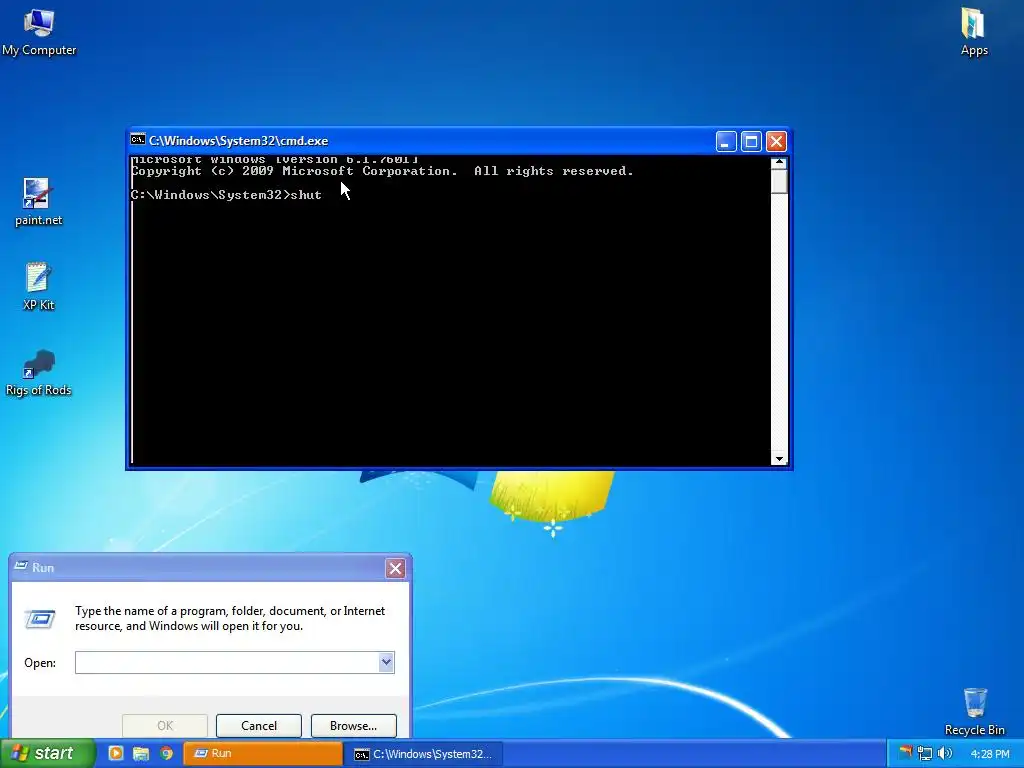Click cmd scrollbar up arrow
1024x768 pixels.
pyautogui.click(x=778, y=163)
